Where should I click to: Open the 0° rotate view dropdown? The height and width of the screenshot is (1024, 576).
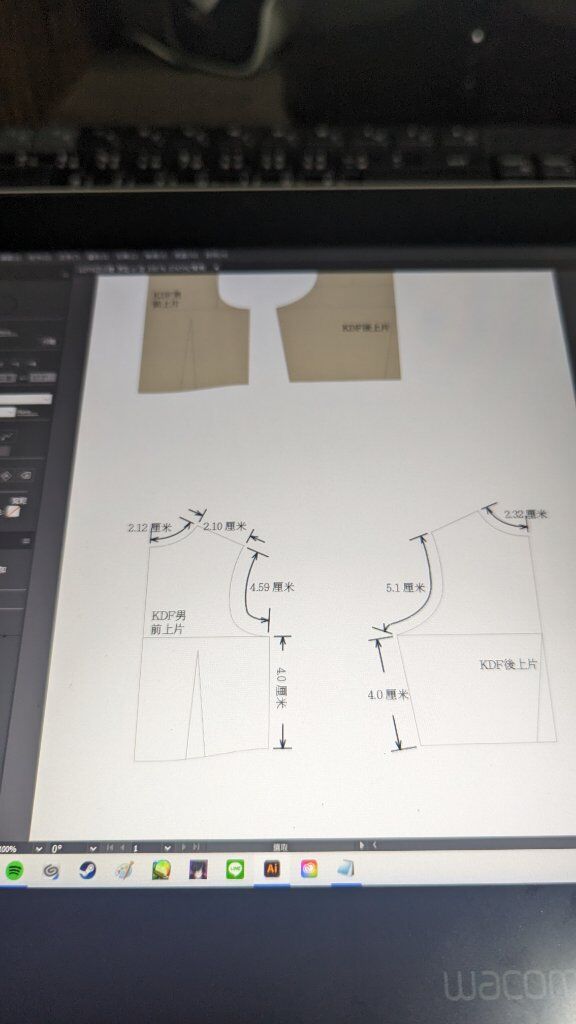[93, 848]
